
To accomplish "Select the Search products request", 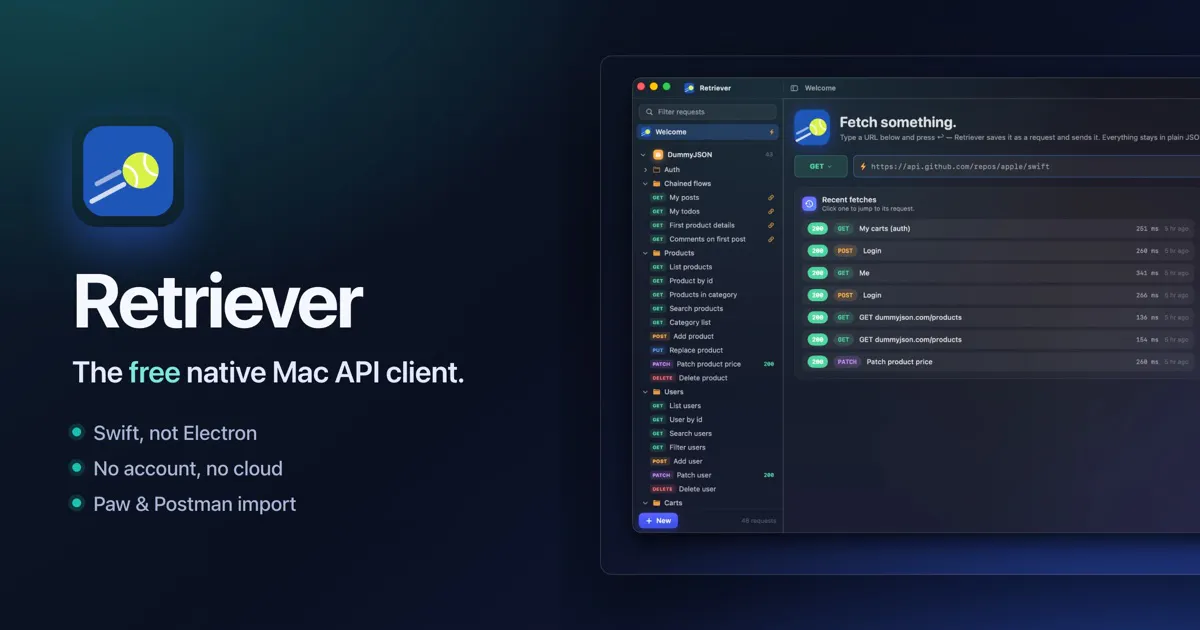I will pyautogui.click(x=707, y=309).
